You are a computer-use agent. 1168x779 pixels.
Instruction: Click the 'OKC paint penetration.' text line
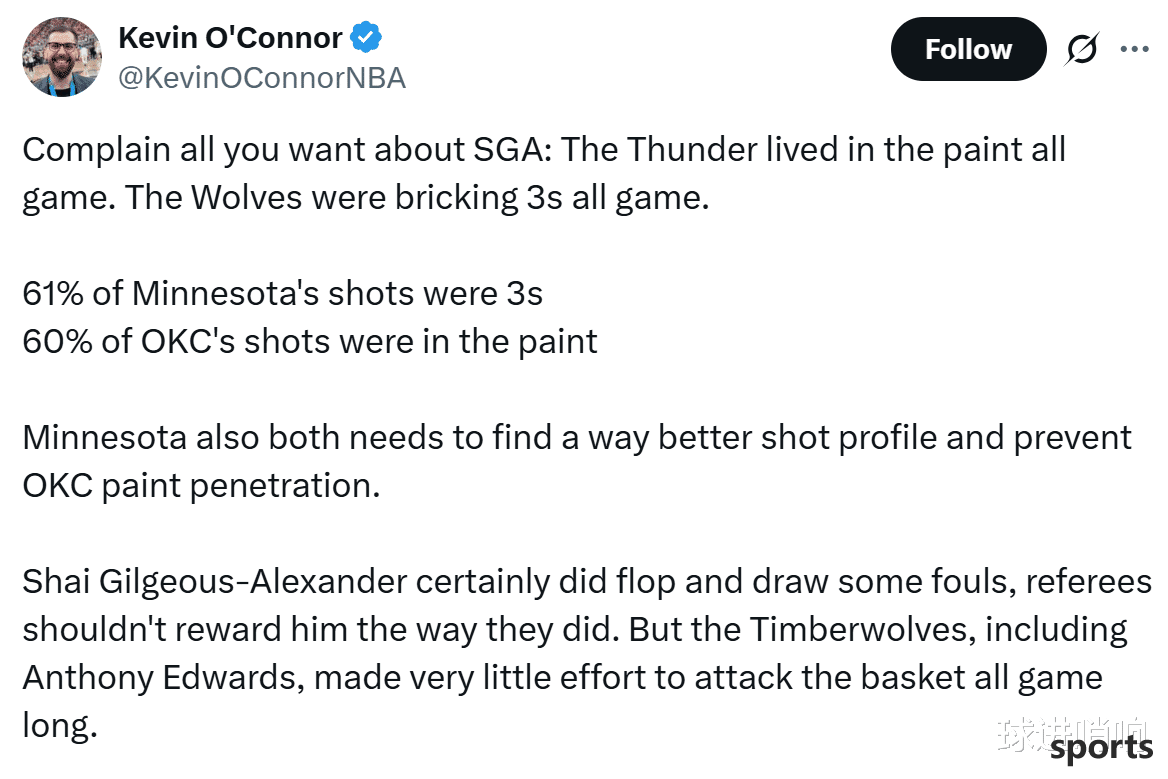(201, 486)
